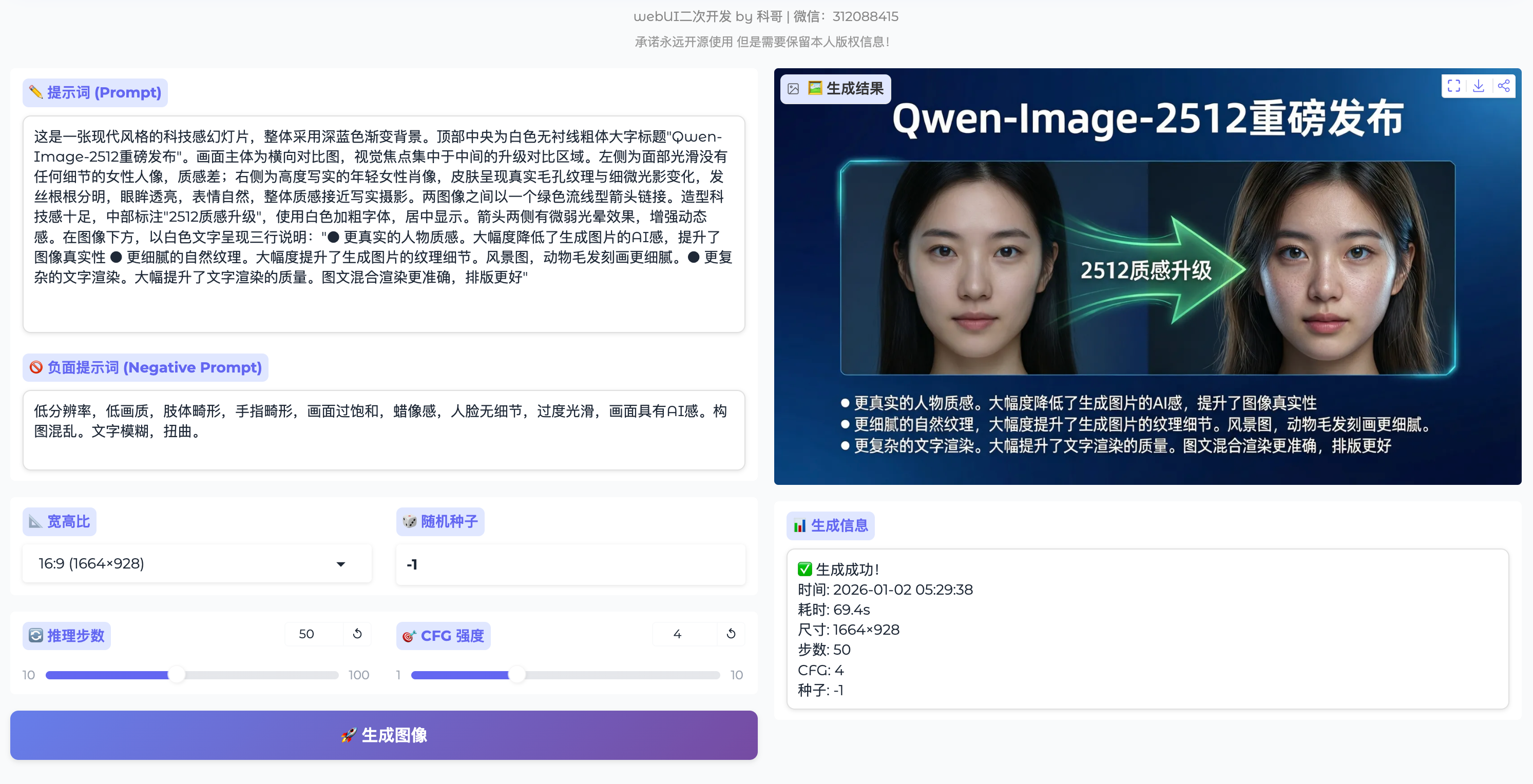
Task: Click the dice icon next to 随机种子
Action: (410, 522)
